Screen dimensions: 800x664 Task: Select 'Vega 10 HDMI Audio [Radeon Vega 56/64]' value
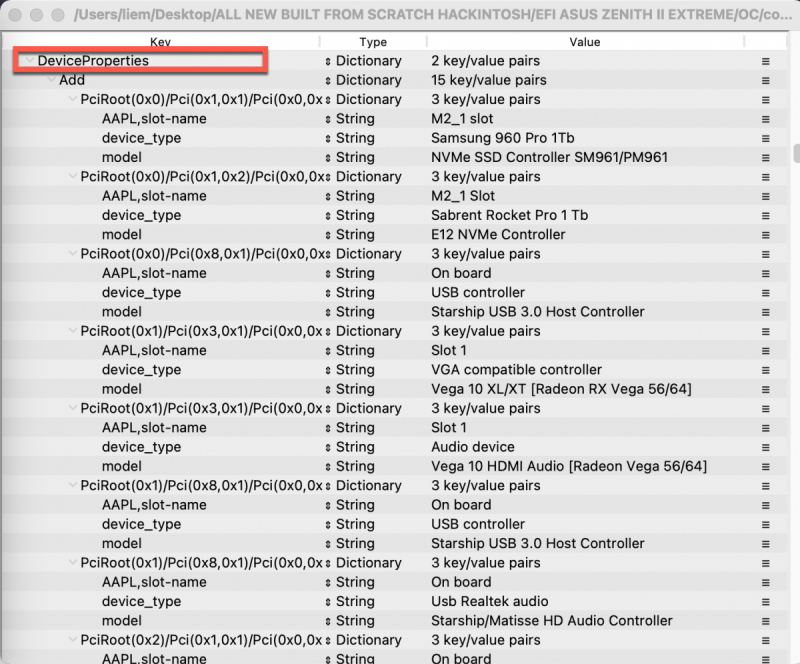click(x=569, y=466)
